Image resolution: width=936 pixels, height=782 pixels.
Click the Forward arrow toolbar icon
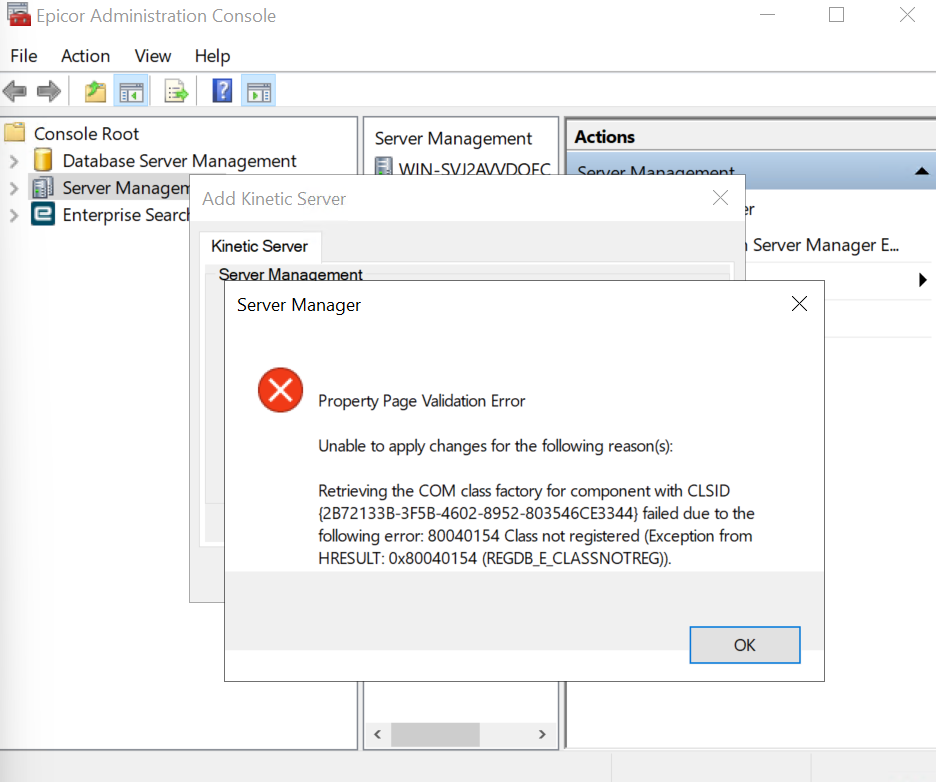[x=49, y=91]
